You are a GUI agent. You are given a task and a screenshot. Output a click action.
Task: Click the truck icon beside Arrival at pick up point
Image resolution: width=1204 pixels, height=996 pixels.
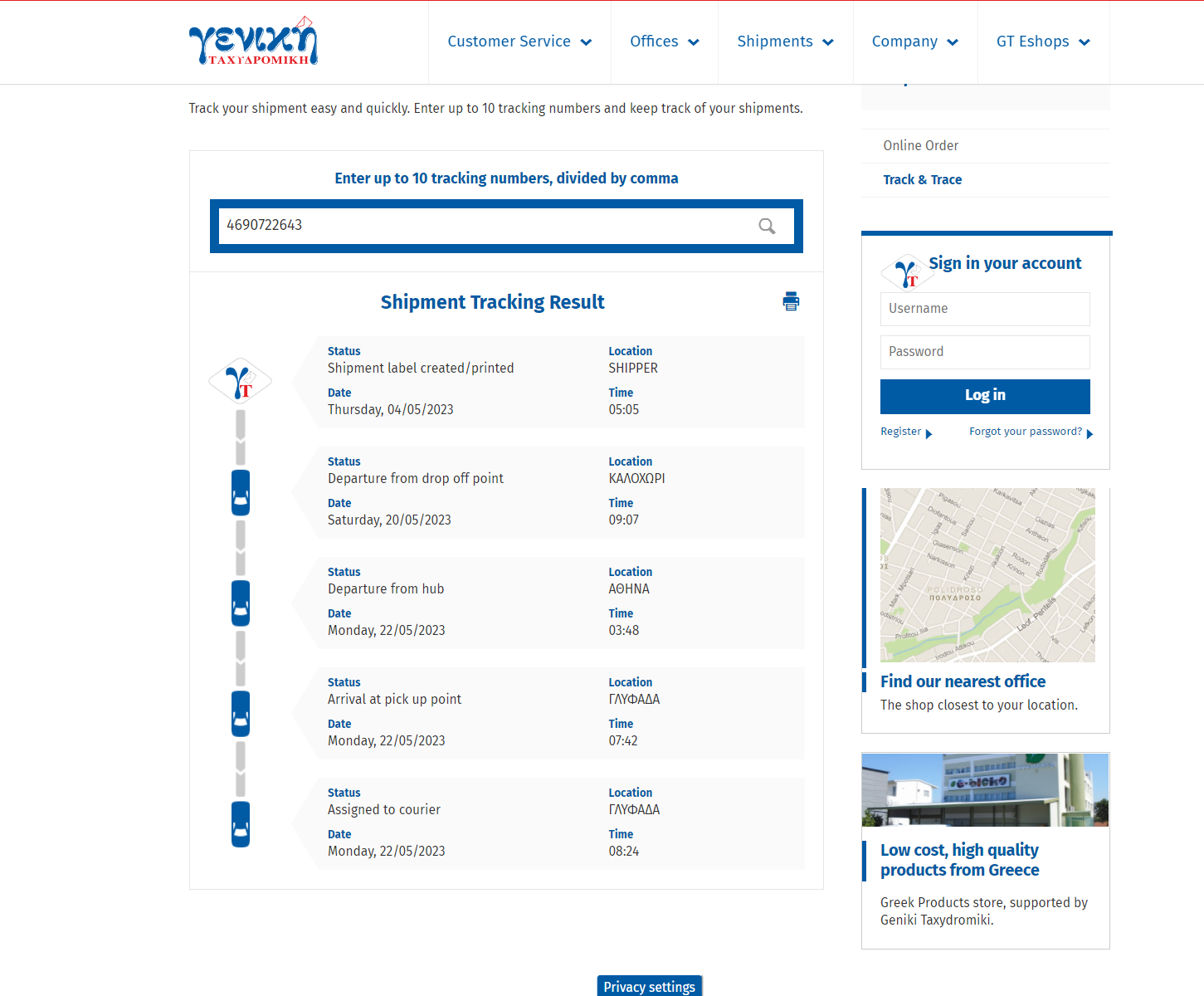pos(241,714)
